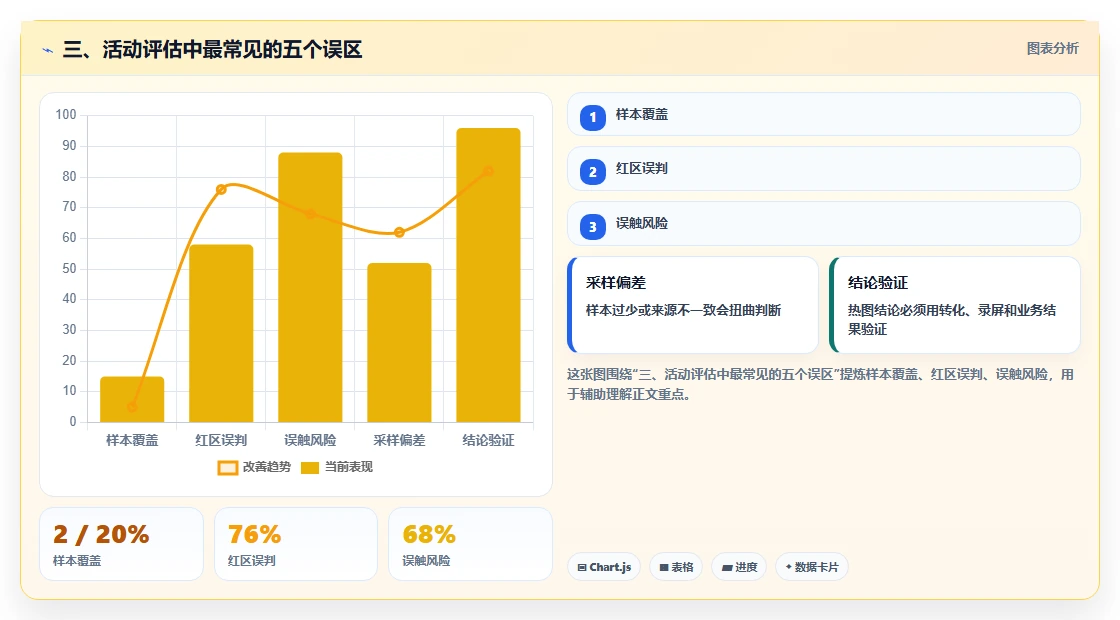
Task: Click the trend line point on the 样本覆盖 bar
Action: [132, 407]
